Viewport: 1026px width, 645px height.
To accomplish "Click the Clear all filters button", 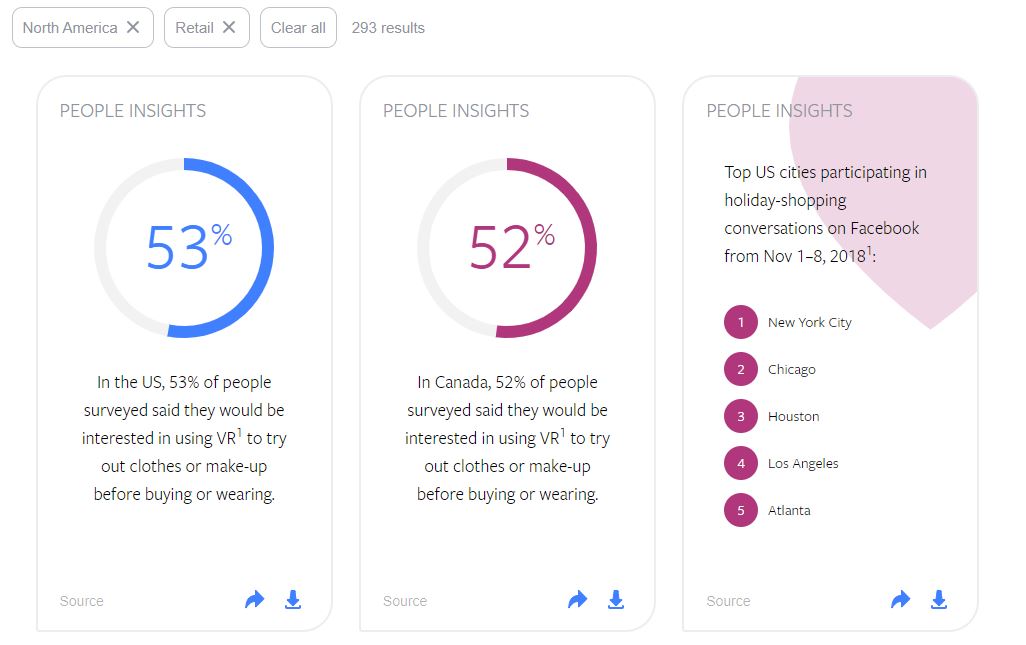I will pos(298,27).
